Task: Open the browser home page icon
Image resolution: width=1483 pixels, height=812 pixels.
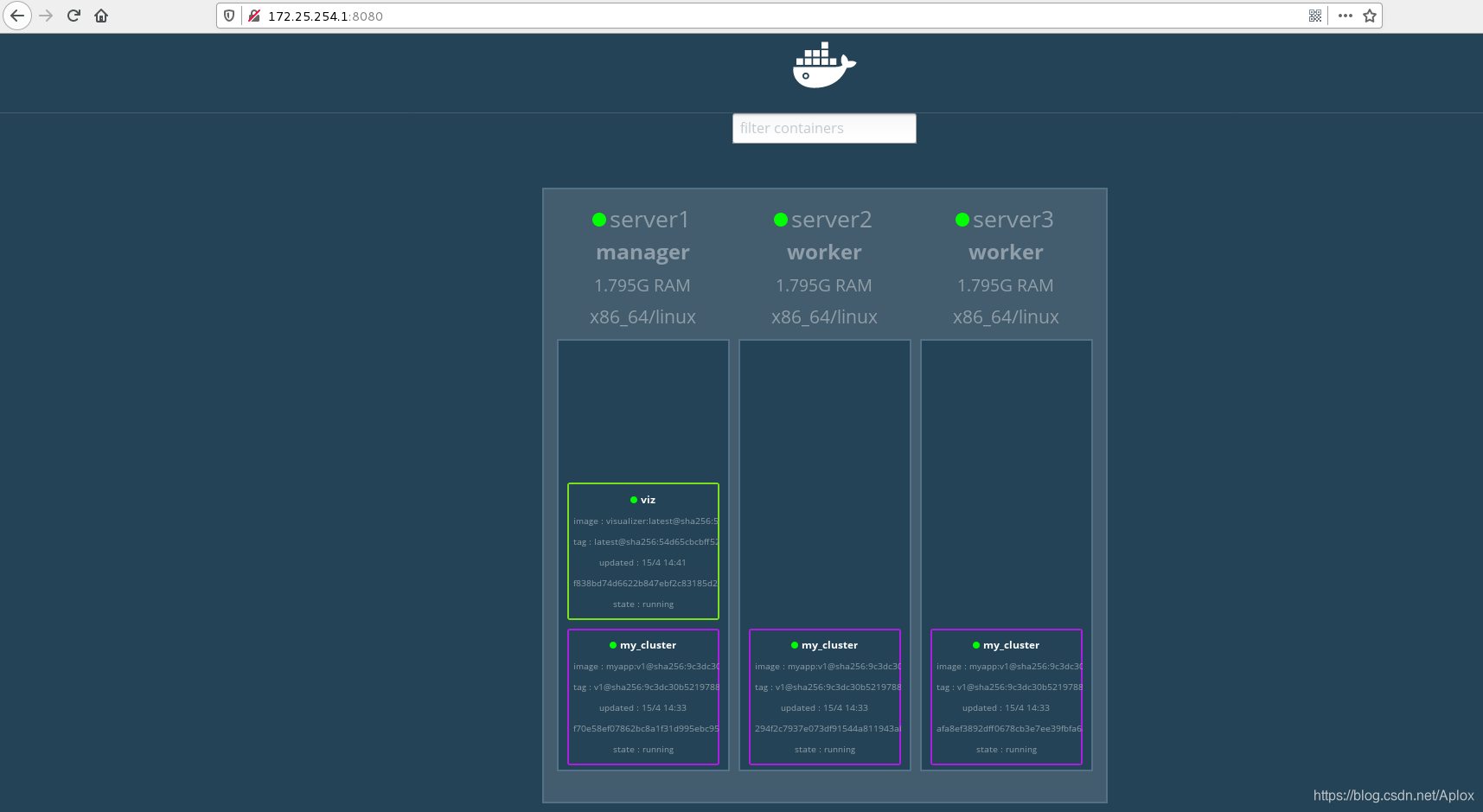Action: point(101,16)
